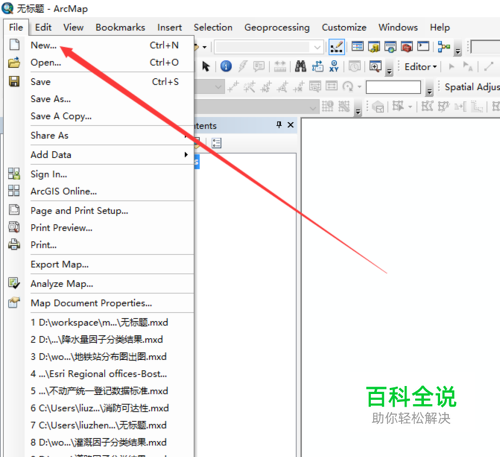Click the printer icon next to Print
Viewport: 500px width, 457px height.
click(x=14, y=244)
